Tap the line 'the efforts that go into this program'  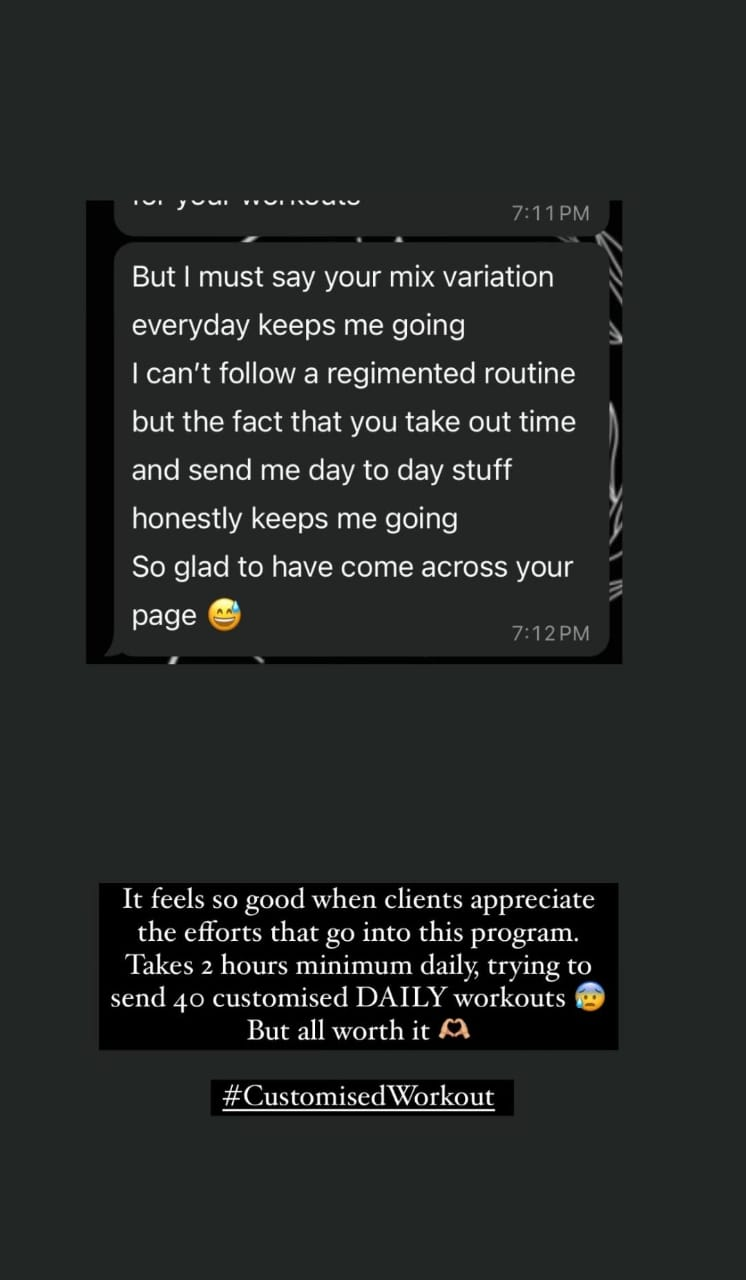358,933
